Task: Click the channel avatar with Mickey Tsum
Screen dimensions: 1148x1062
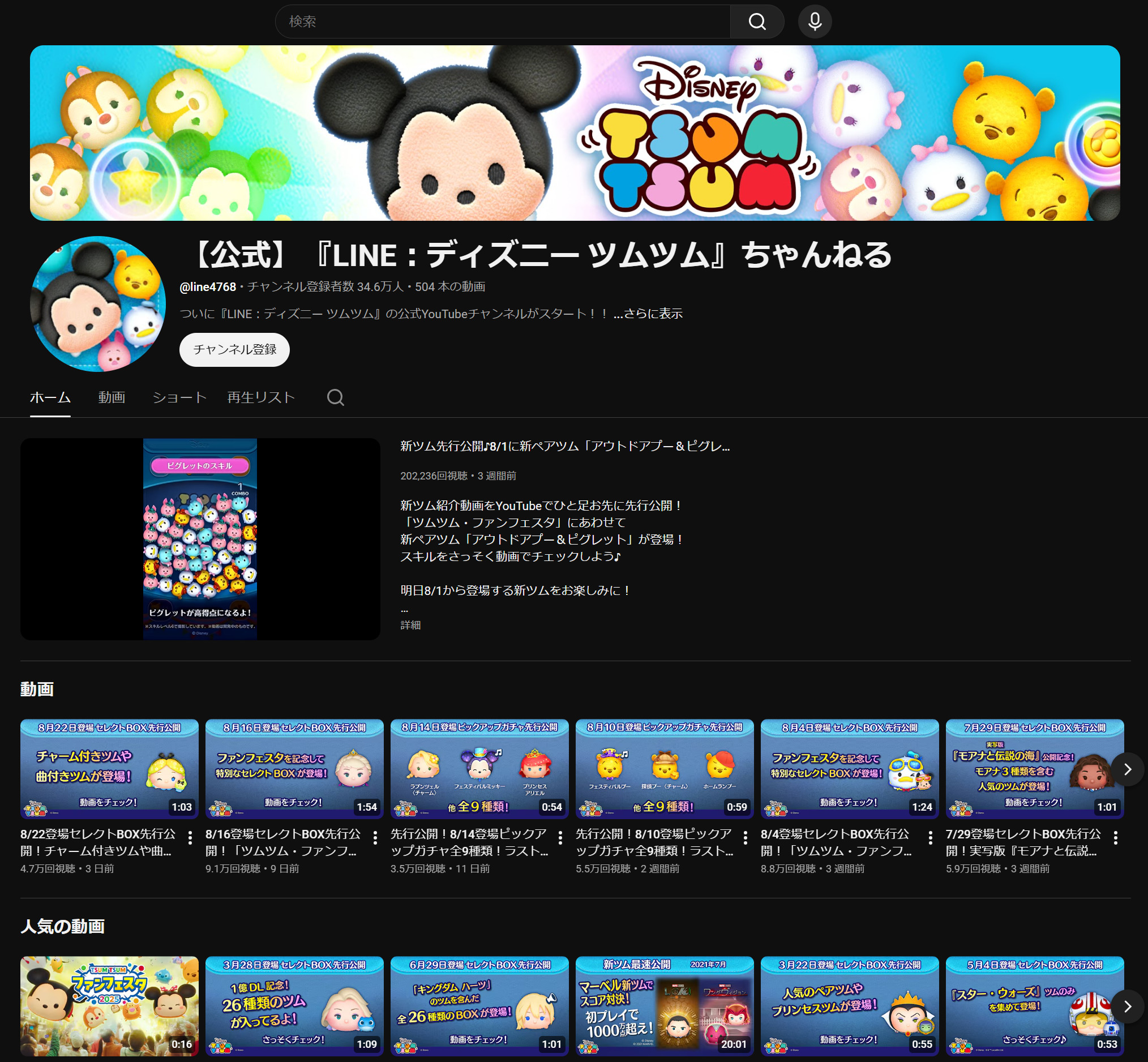Action: [98, 304]
